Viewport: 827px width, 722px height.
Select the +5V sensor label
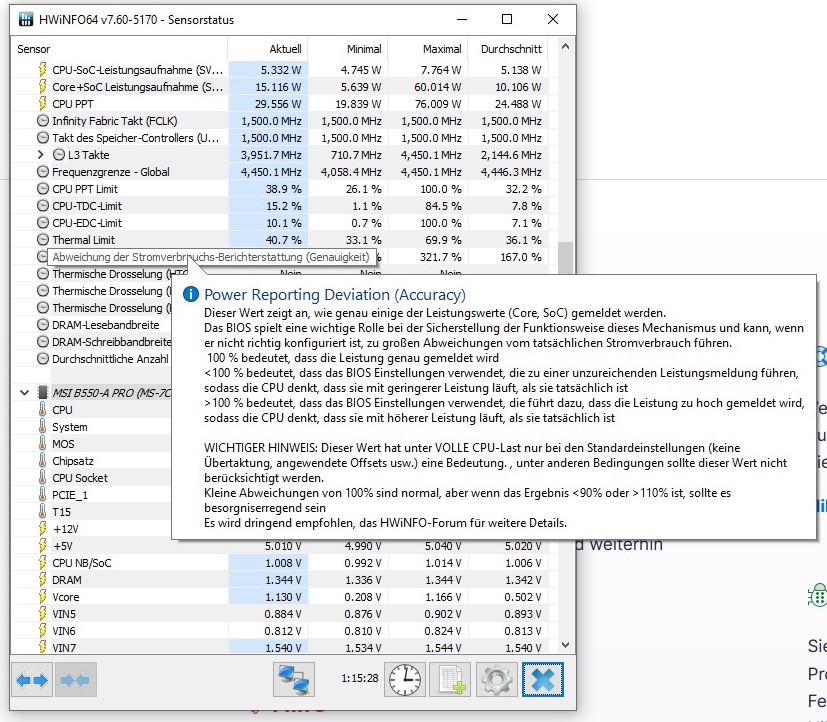[62, 546]
